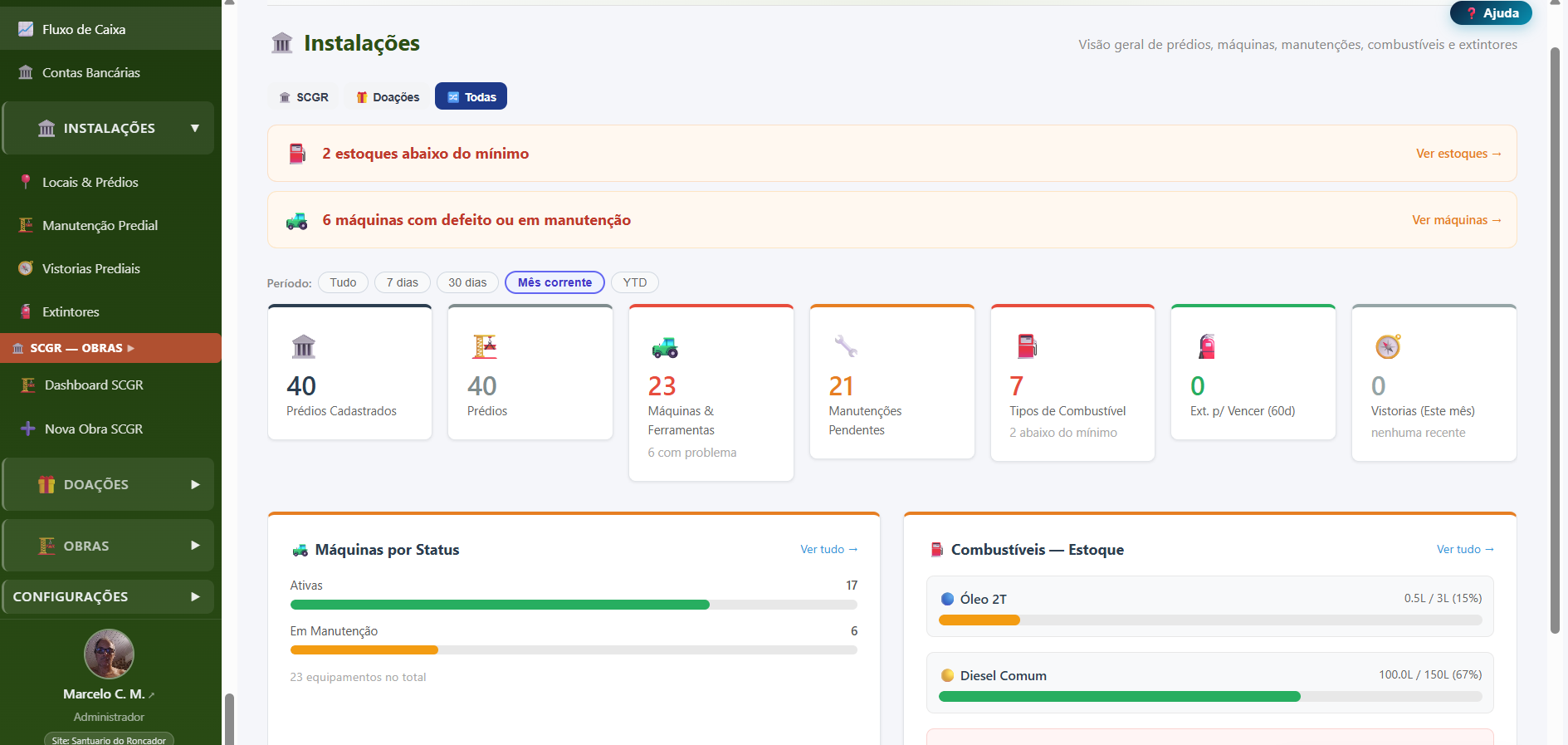Click the fuel icon next to Combustíveis — Estoque

pyautogui.click(x=937, y=550)
